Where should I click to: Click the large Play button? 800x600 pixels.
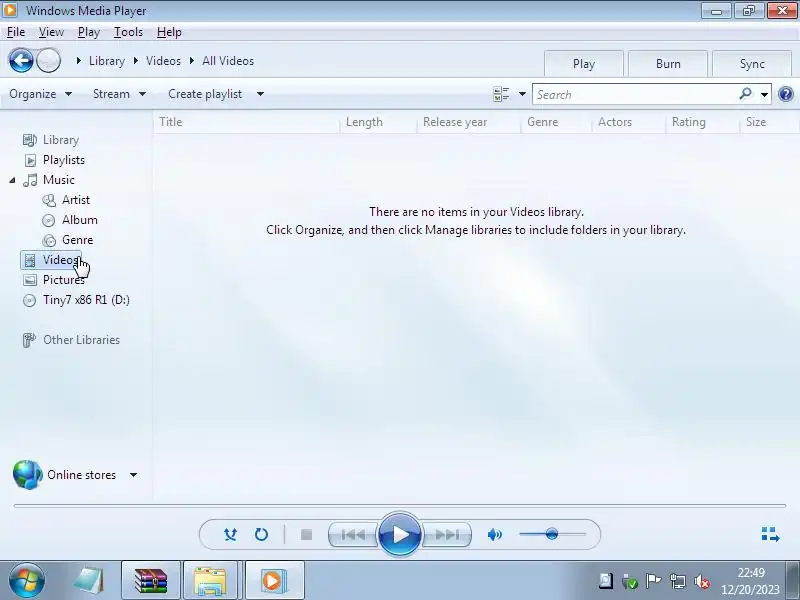(x=400, y=535)
